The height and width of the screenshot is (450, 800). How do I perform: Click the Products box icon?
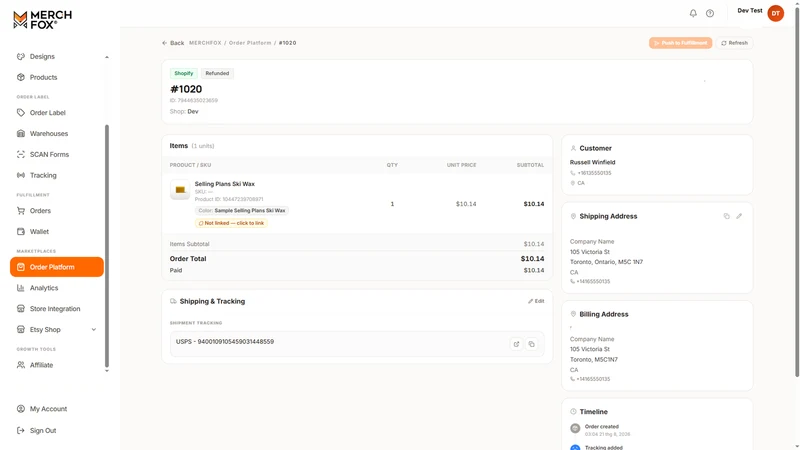click(x=21, y=78)
